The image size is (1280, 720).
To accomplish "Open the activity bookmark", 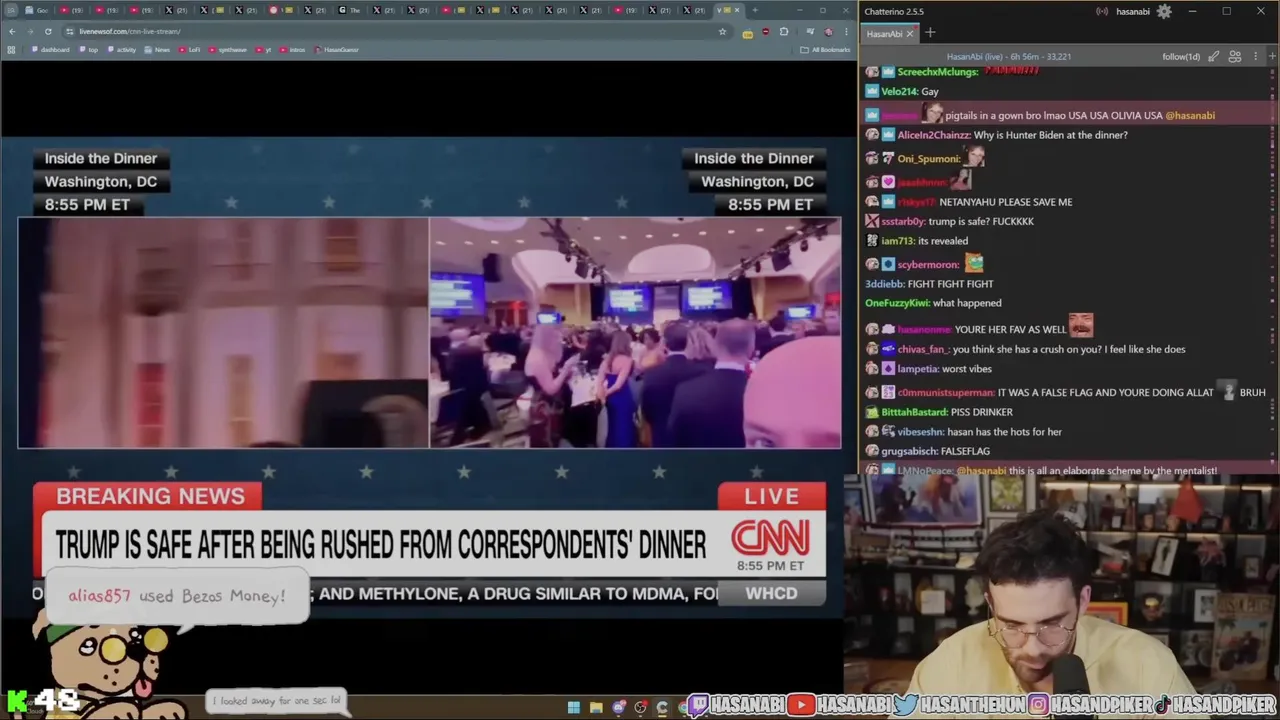I will click(122, 49).
